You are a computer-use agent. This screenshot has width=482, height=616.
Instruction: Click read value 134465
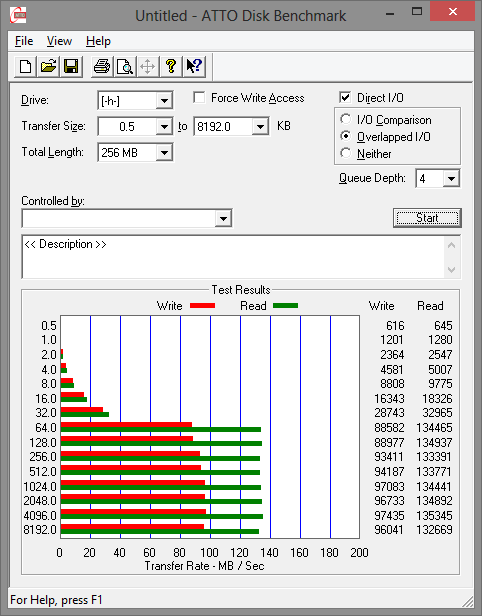[x=434, y=427]
